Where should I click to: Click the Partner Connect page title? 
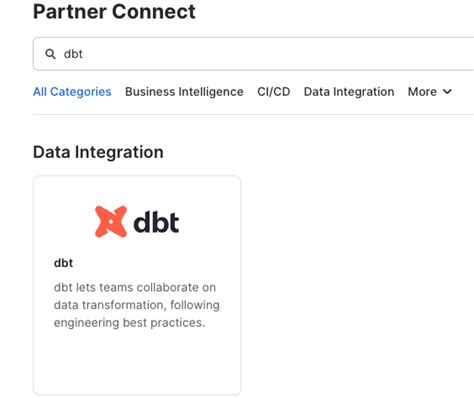(114, 12)
